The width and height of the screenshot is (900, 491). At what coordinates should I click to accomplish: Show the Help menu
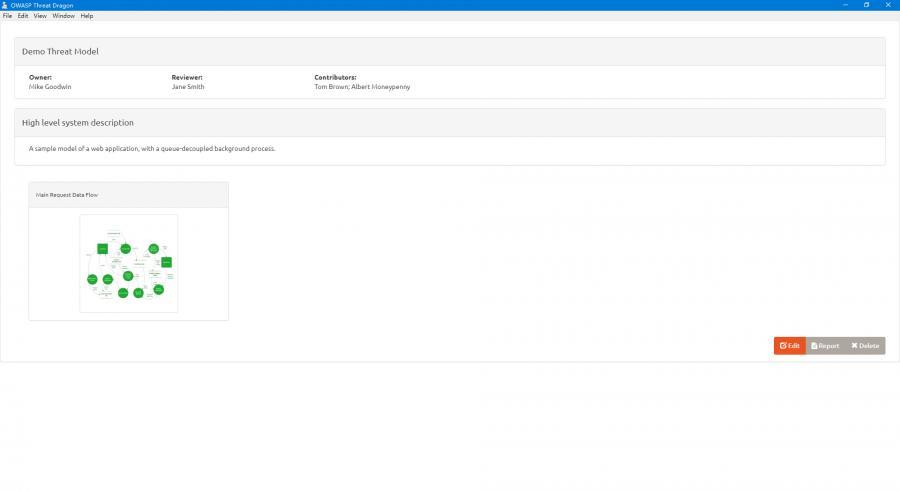(87, 16)
